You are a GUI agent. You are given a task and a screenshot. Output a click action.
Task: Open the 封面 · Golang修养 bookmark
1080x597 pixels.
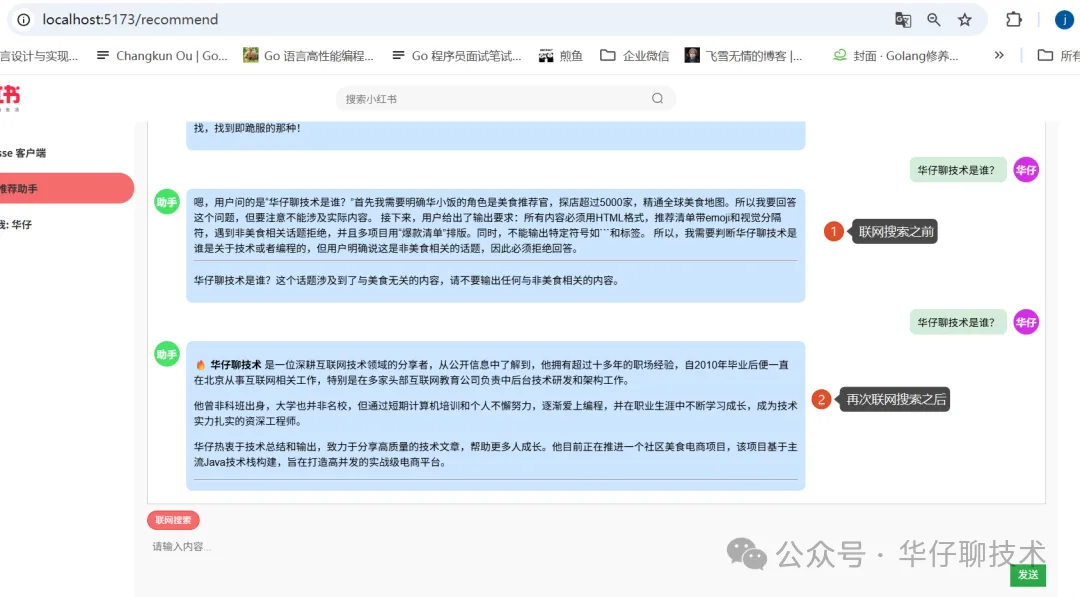point(895,56)
